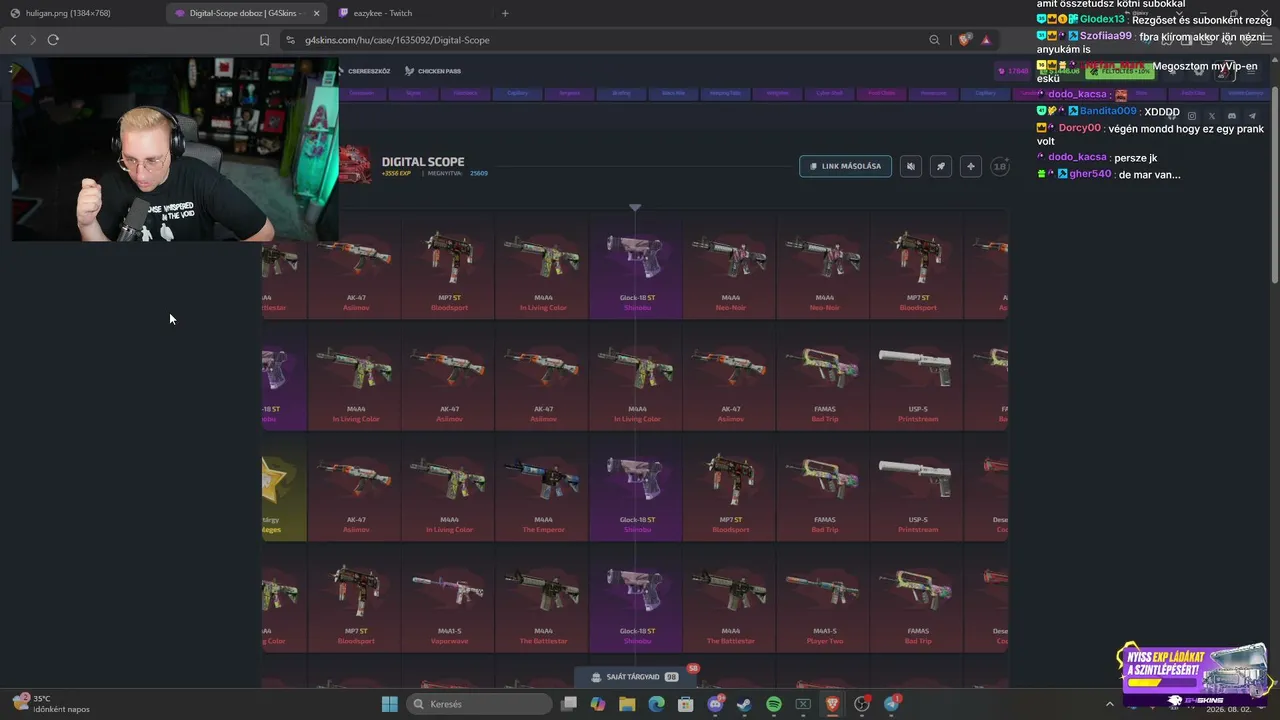Click the +3556 EXP label

[x=396, y=174]
